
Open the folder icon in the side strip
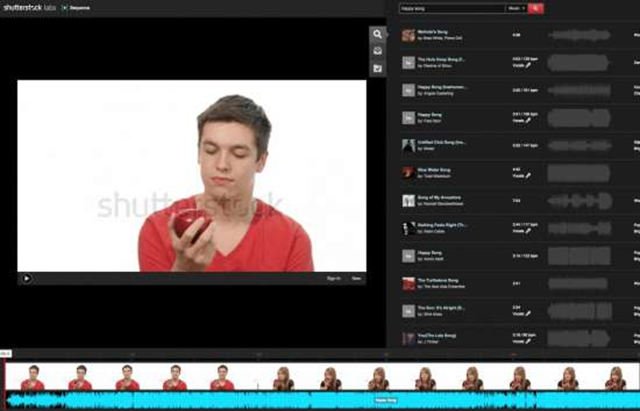coord(378,68)
